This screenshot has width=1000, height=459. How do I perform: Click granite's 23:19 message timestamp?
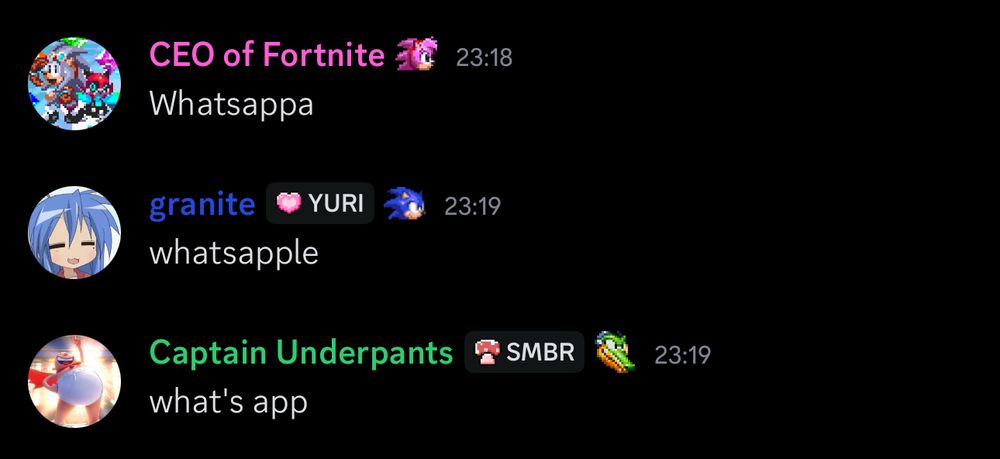(x=473, y=207)
